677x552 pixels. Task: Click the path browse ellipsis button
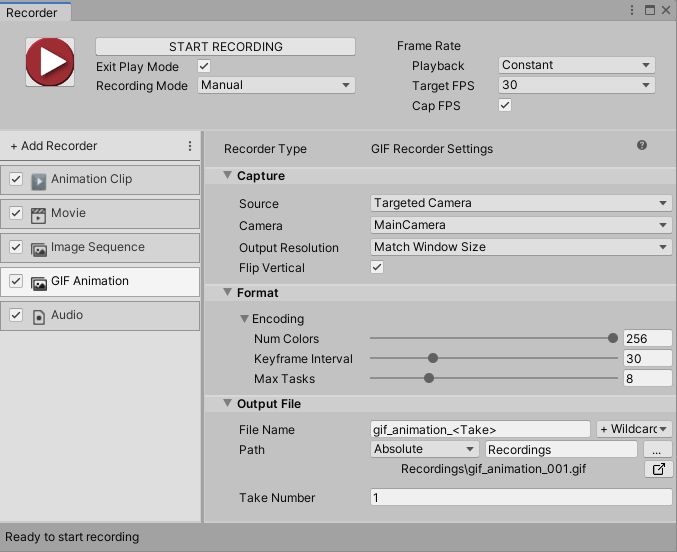coord(657,450)
